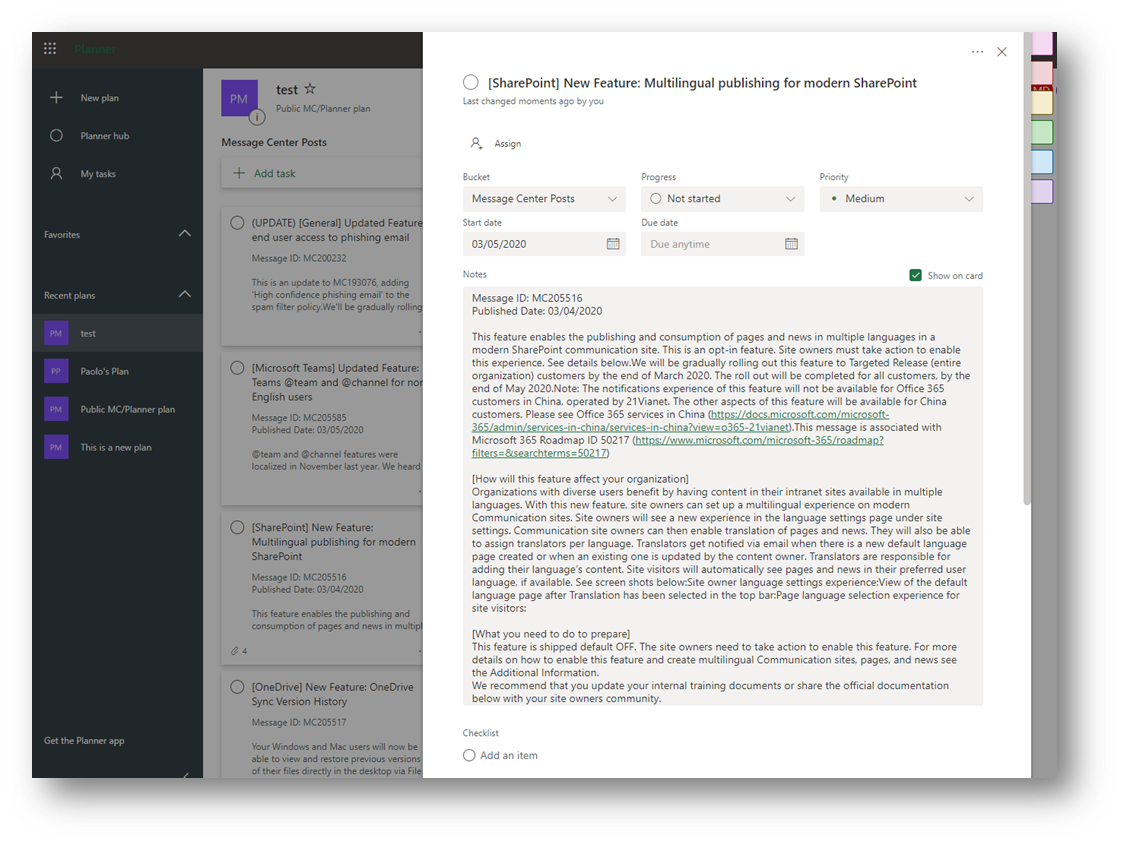Click the purple PM icon for test plan
This screenshot has height=843, width=1122.
click(x=57, y=333)
